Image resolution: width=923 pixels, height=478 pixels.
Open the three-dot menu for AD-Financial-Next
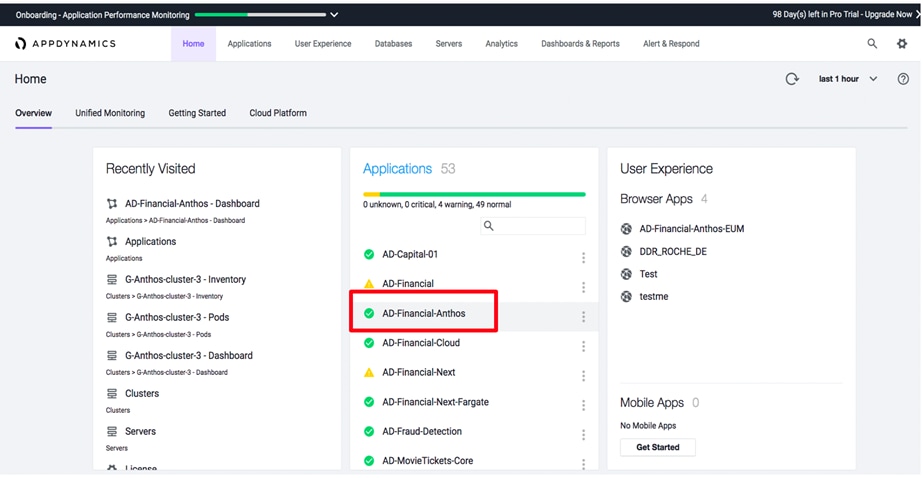click(583, 376)
